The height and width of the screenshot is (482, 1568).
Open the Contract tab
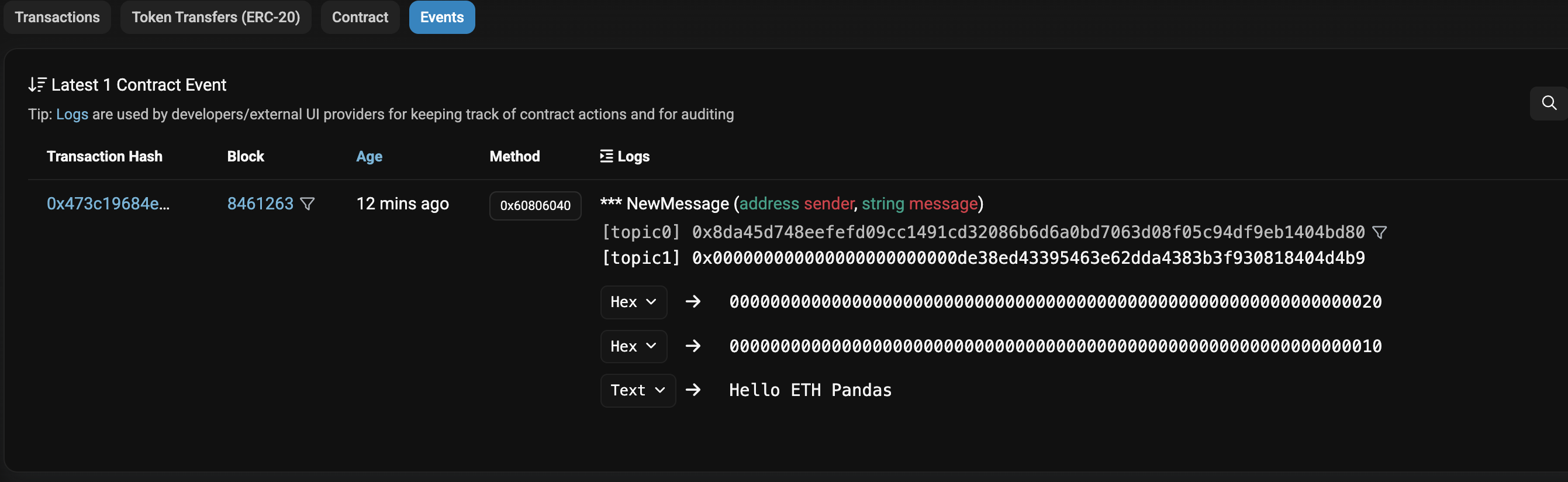coord(360,17)
